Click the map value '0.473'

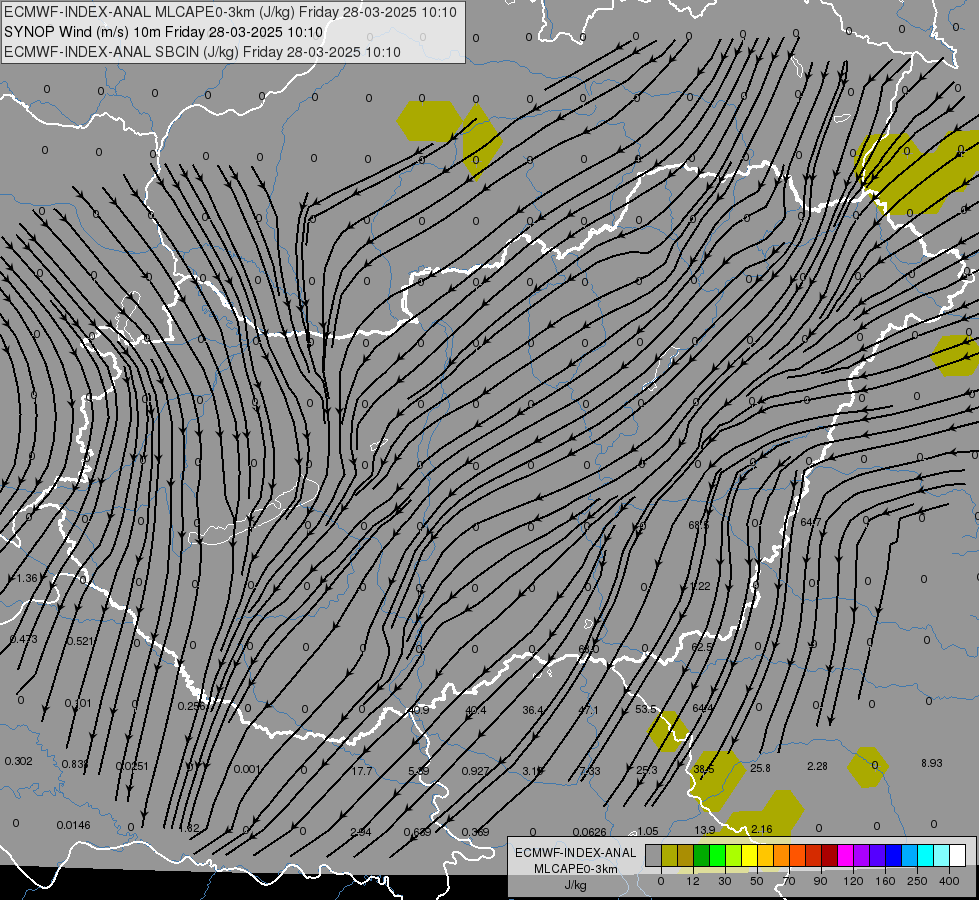[24, 640]
